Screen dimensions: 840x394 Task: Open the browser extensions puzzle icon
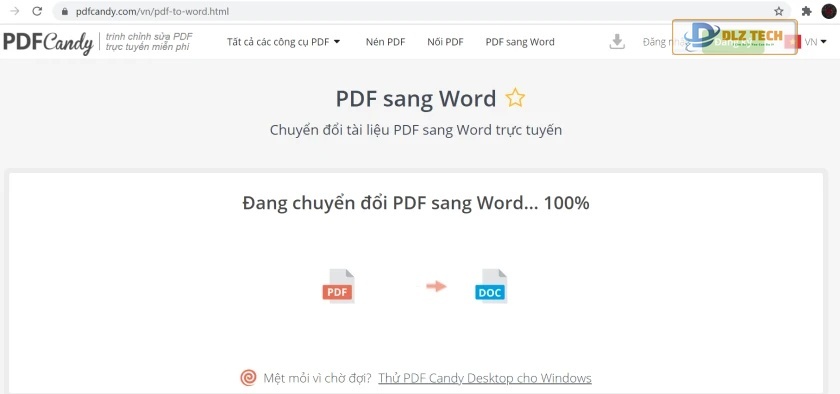tap(806, 11)
